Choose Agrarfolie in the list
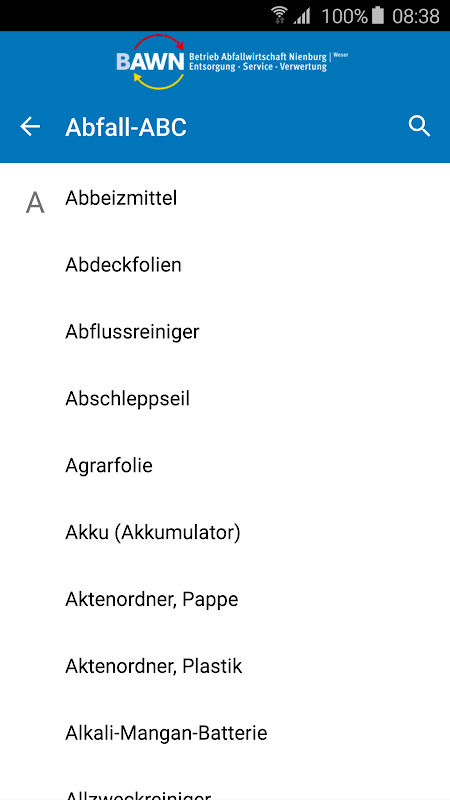Screen dimensions: 450x800 tap(225, 465)
